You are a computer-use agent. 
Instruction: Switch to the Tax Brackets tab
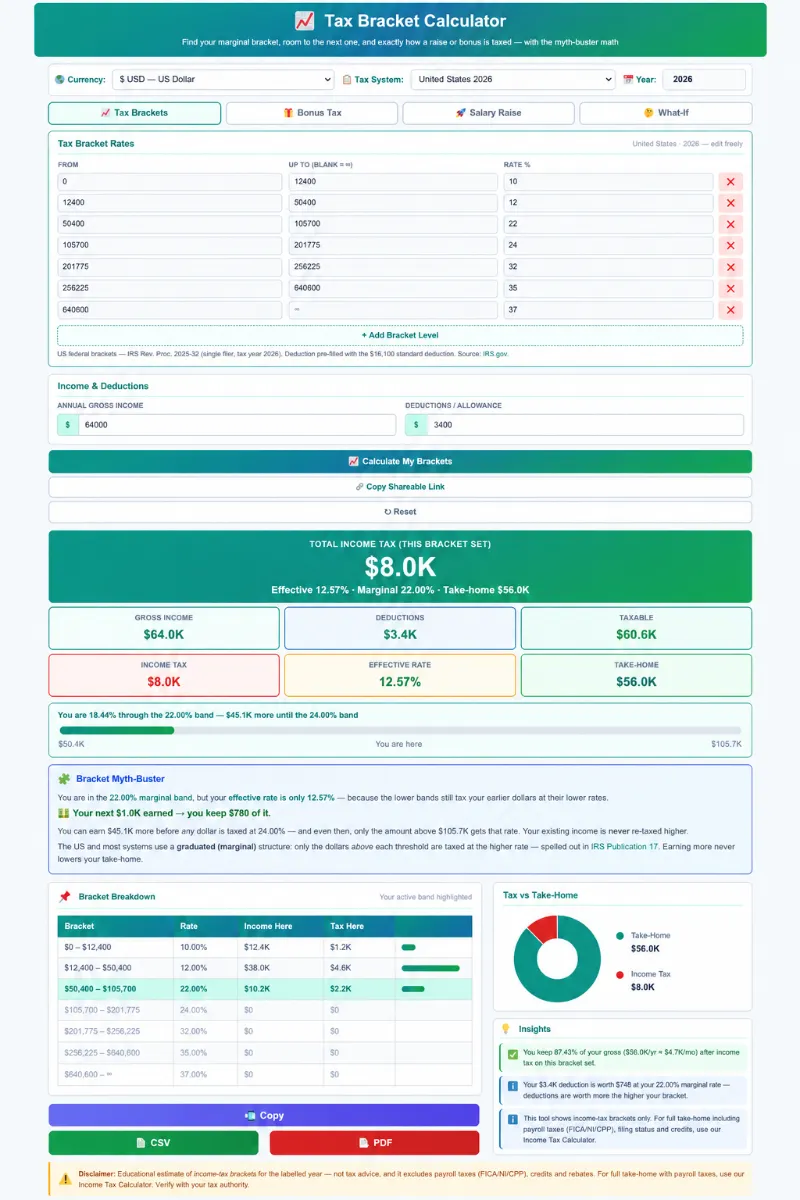134,113
